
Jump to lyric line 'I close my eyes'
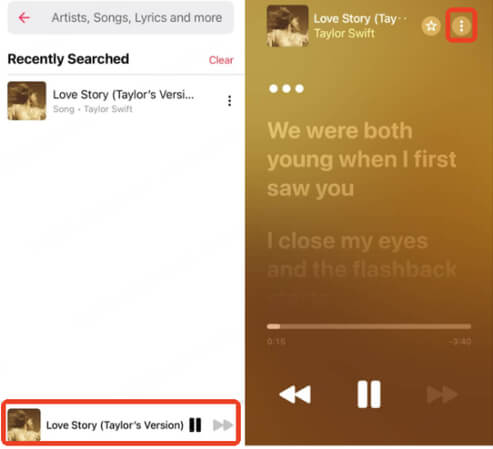click(362, 255)
